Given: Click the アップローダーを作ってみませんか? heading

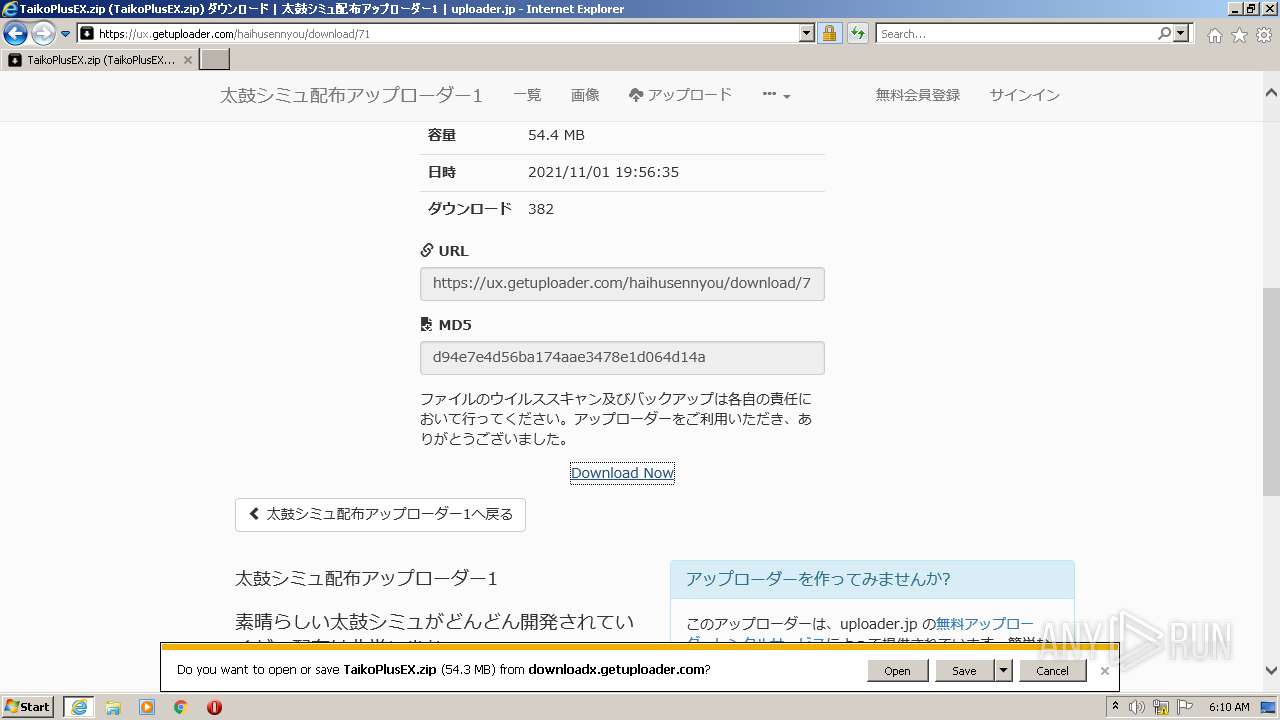Looking at the screenshot, I should coord(818,579).
